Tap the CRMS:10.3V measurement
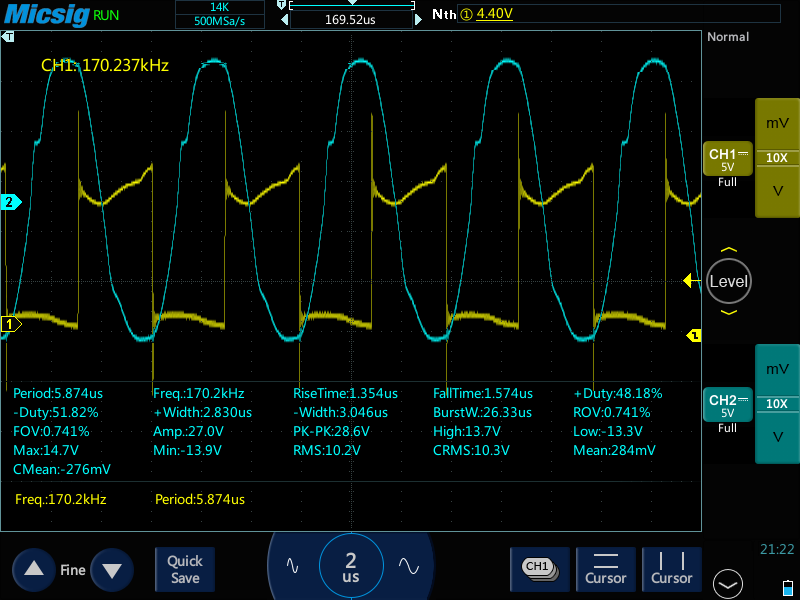Image resolution: width=800 pixels, height=600 pixels. click(471, 451)
